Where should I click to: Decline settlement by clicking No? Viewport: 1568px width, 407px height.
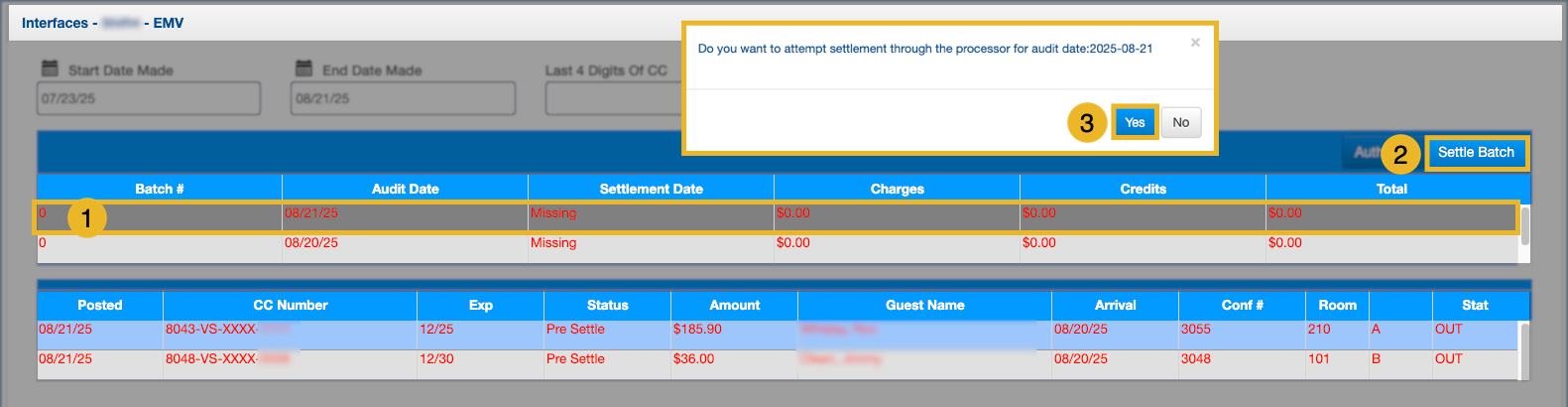coord(1180,122)
